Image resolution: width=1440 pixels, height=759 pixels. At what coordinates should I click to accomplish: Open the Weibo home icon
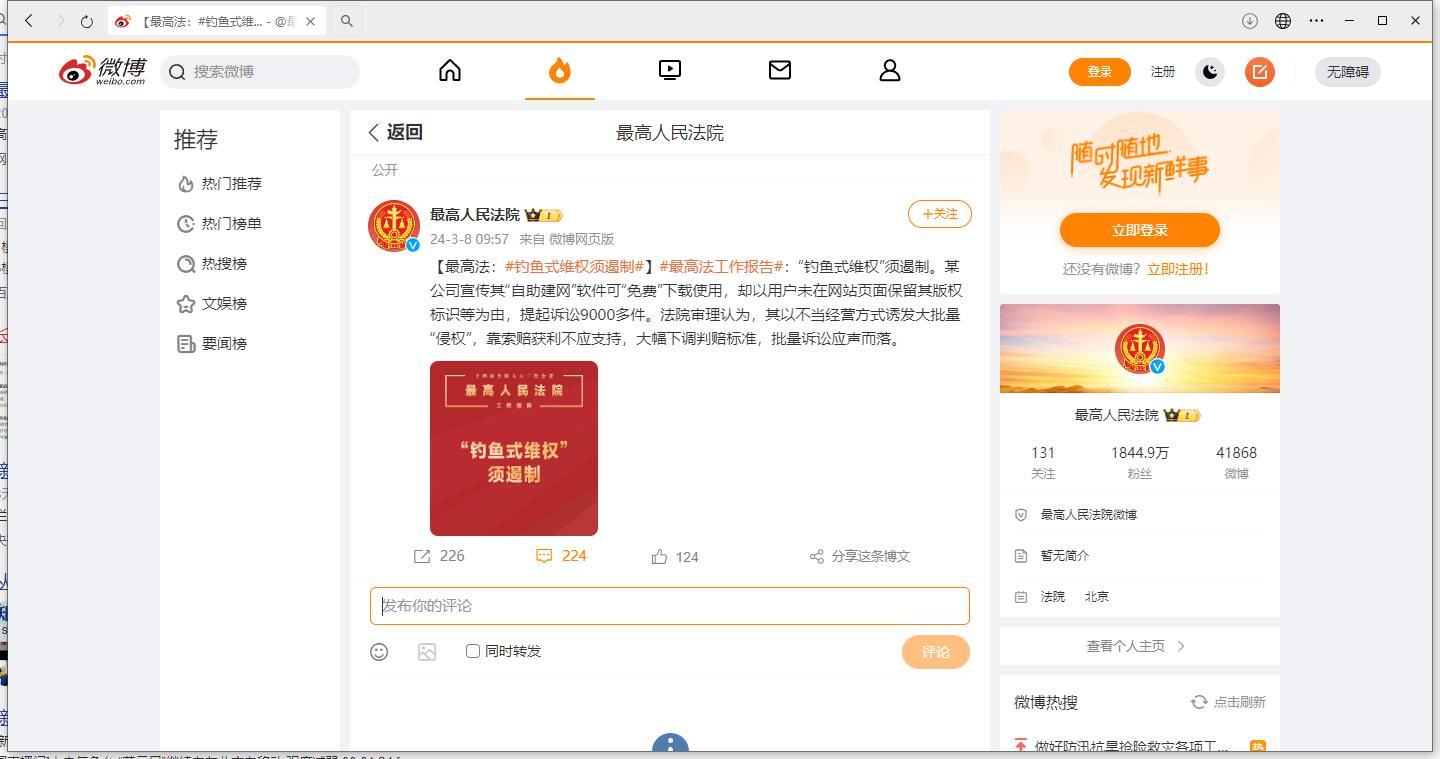point(450,71)
